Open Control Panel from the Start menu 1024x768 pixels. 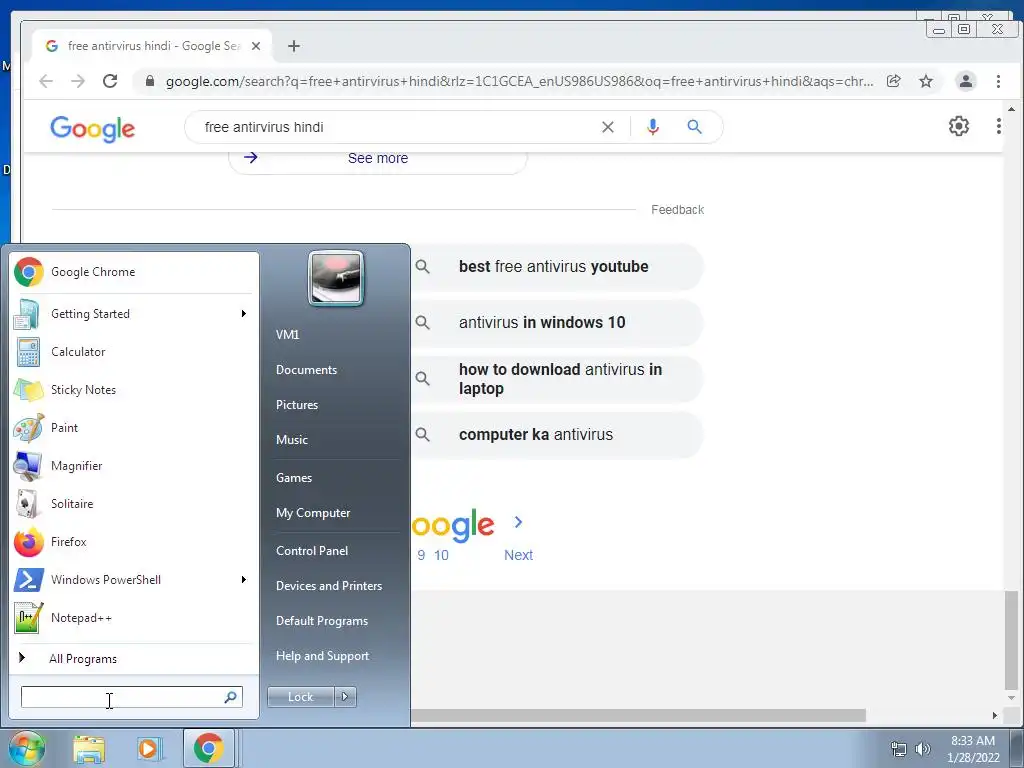coord(312,551)
